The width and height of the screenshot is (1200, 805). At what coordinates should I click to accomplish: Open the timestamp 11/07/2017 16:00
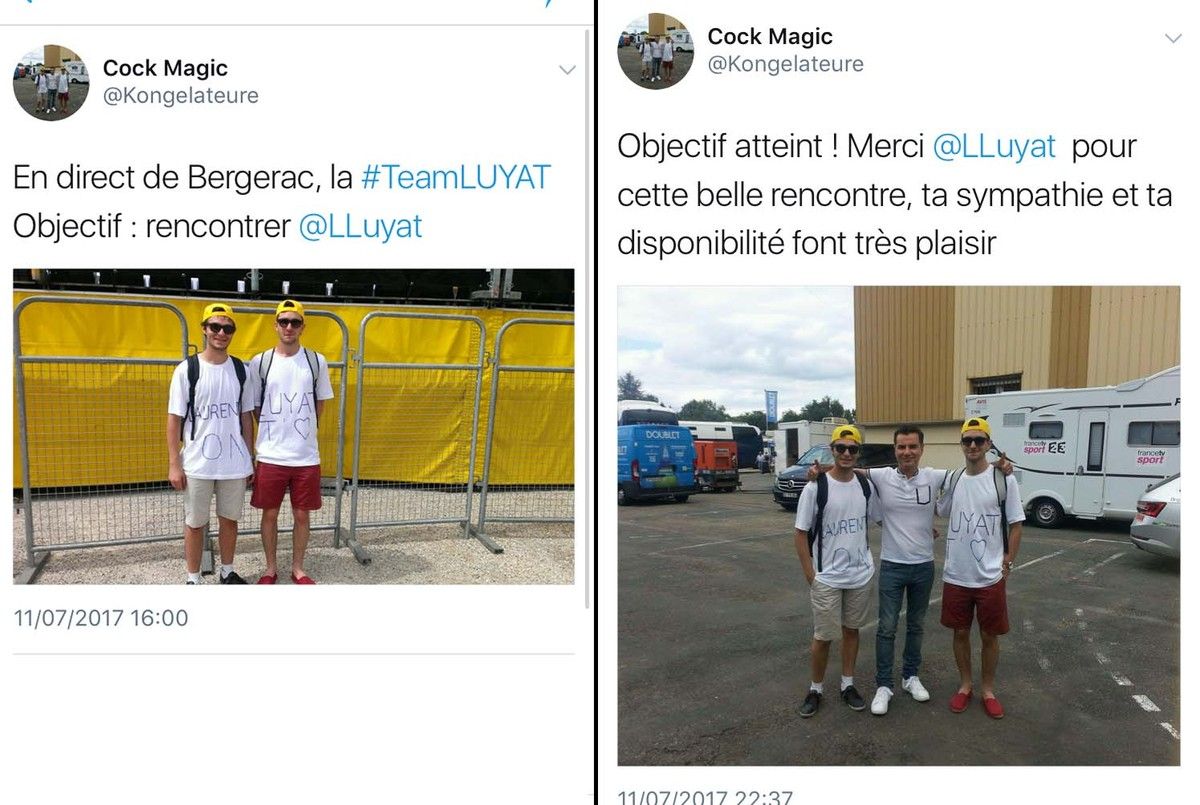[101, 618]
